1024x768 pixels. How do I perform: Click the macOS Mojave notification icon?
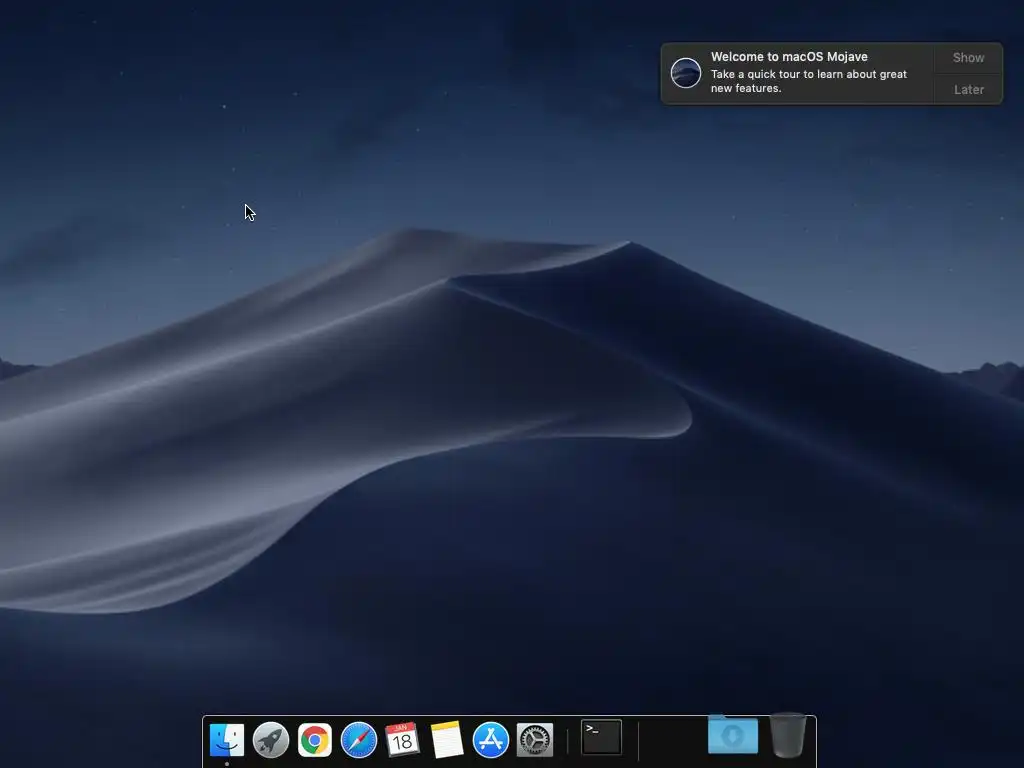[x=686, y=72]
